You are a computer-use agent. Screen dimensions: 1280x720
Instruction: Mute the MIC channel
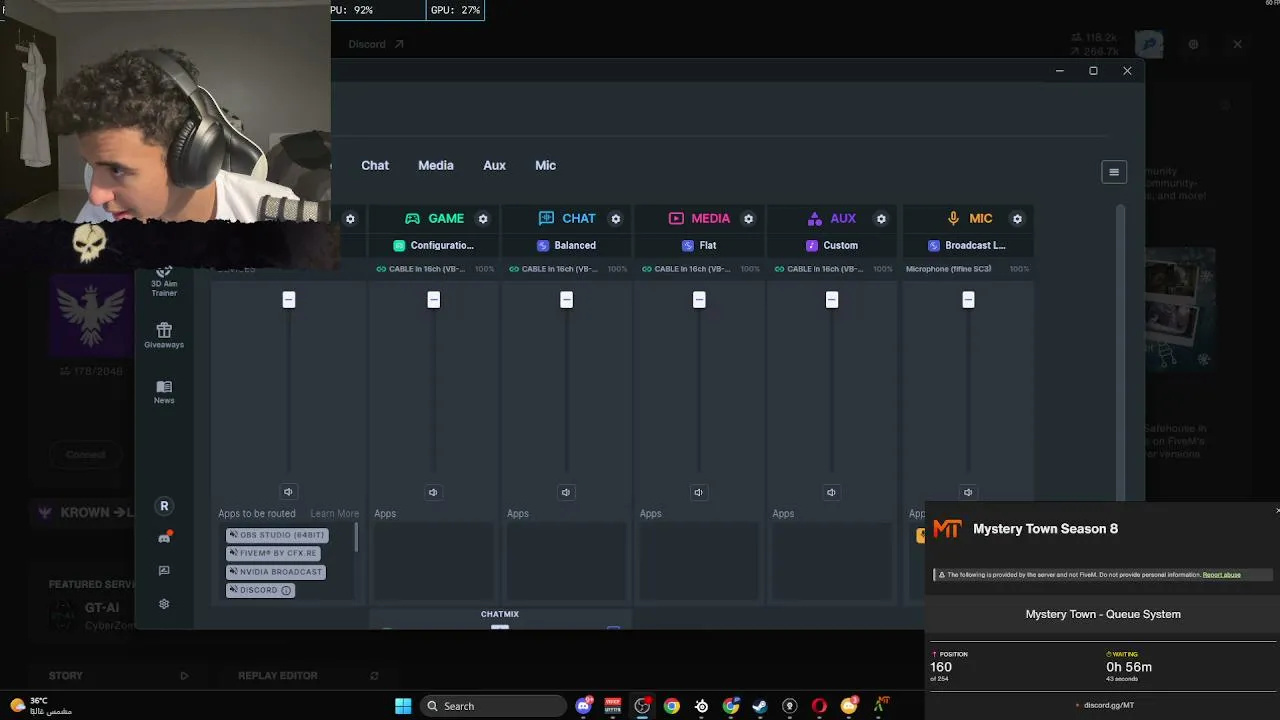tap(968, 492)
